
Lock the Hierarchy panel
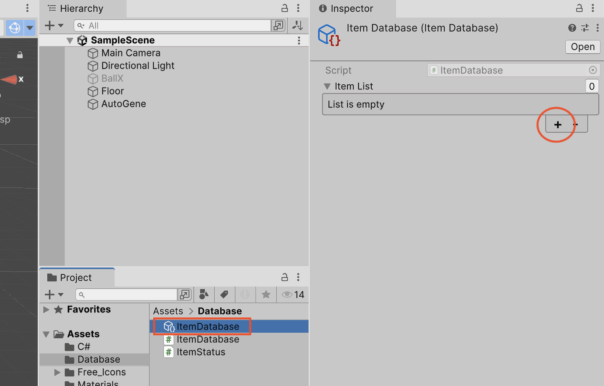click(284, 8)
